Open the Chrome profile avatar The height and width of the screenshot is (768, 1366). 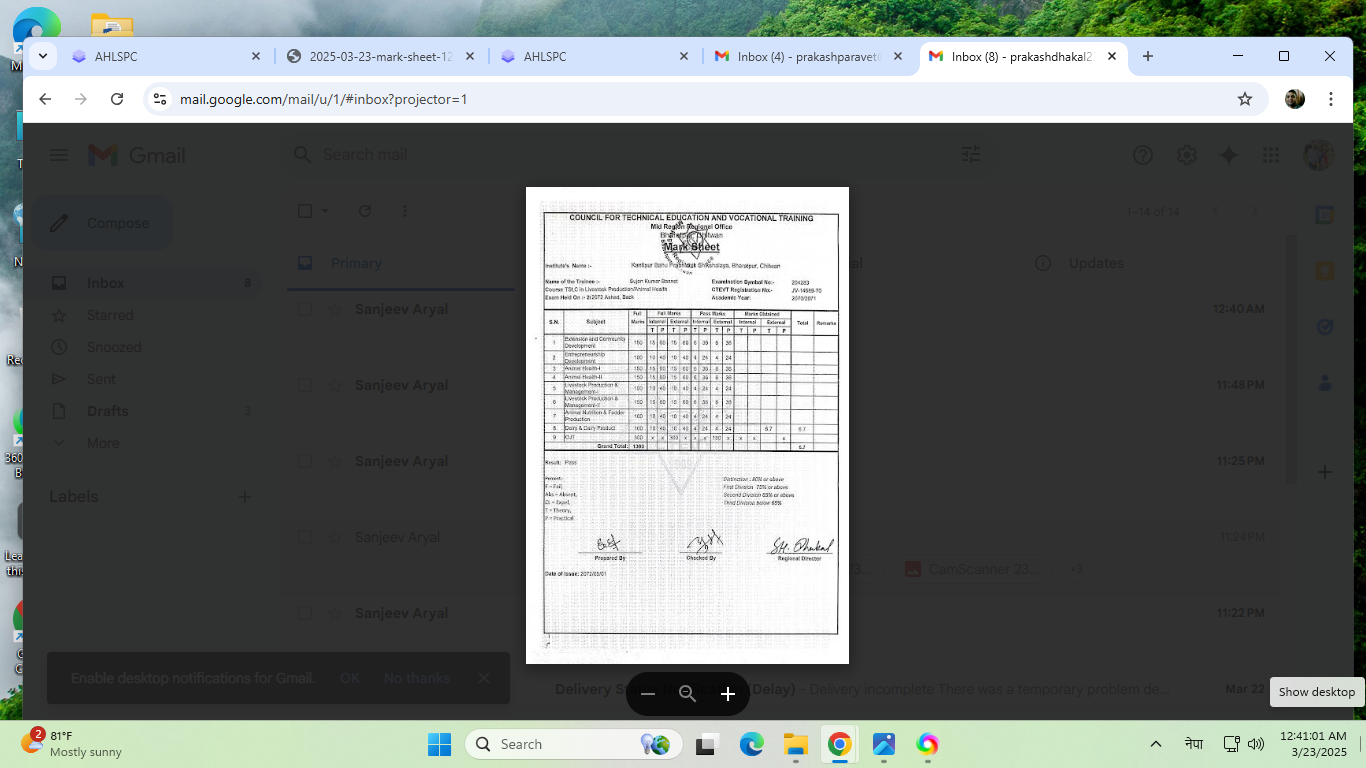pos(1295,99)
